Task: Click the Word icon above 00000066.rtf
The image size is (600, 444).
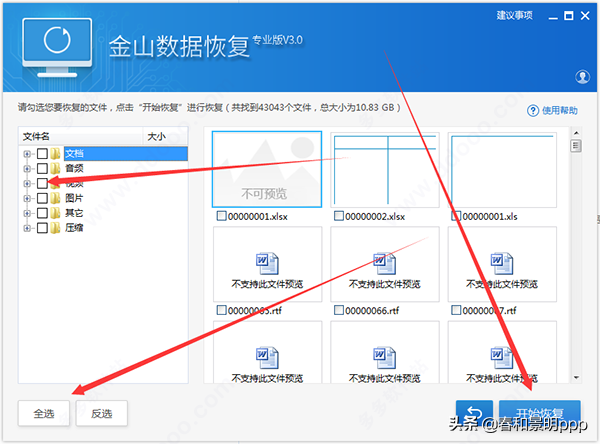Action: [385, 263]
